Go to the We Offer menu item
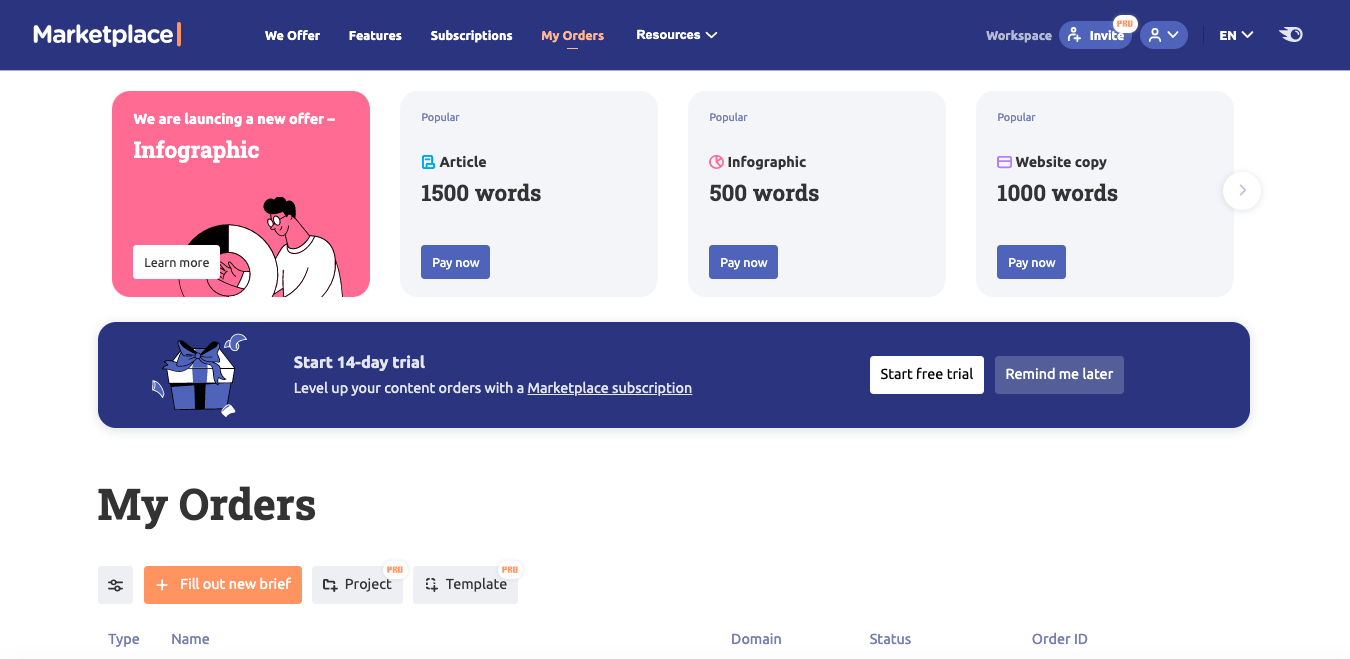Screen dimensions: 1350x659 292,35
